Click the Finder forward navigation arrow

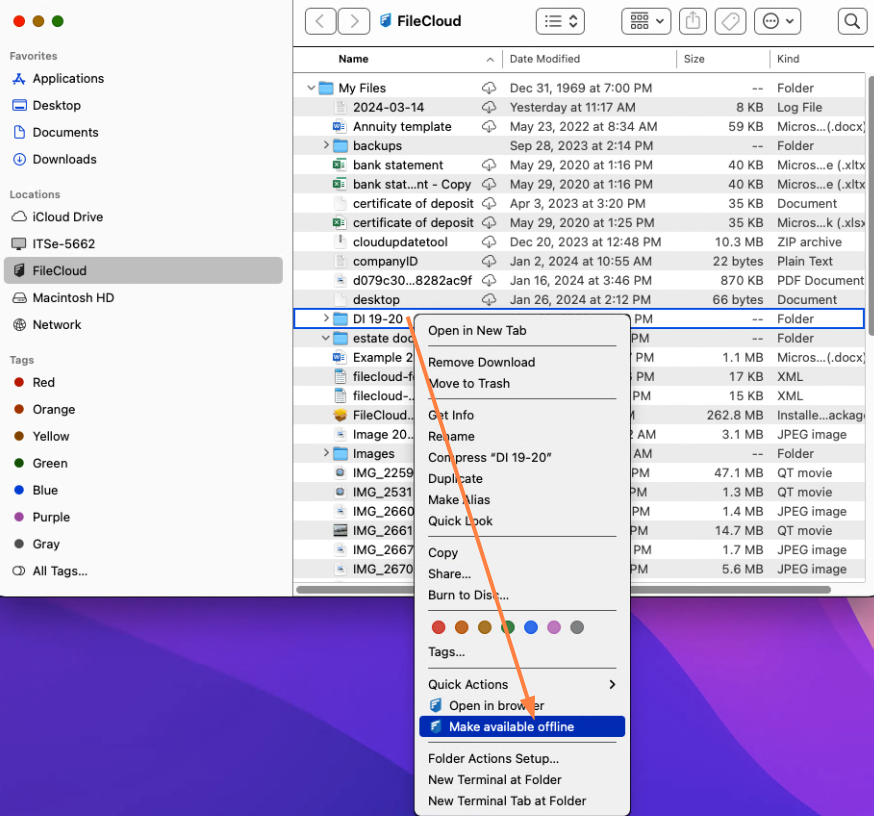tap(353, 21)
